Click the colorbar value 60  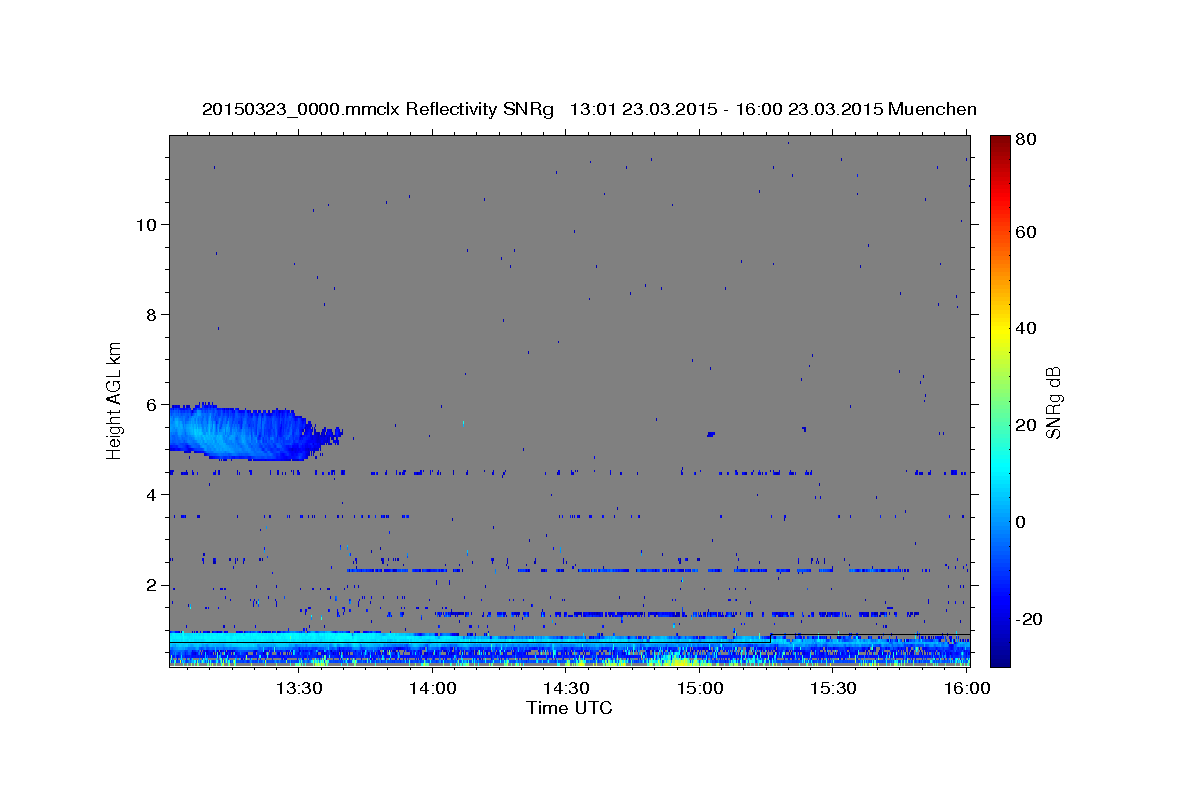pos(1027,232)
